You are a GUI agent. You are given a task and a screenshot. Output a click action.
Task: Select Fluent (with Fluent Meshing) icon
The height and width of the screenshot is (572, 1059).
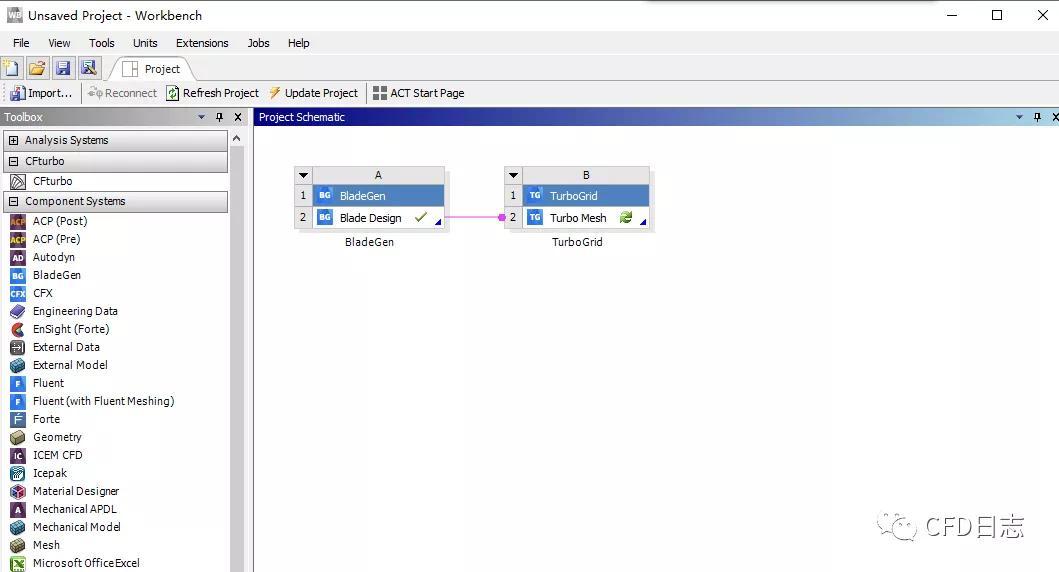tap(18, 401)
